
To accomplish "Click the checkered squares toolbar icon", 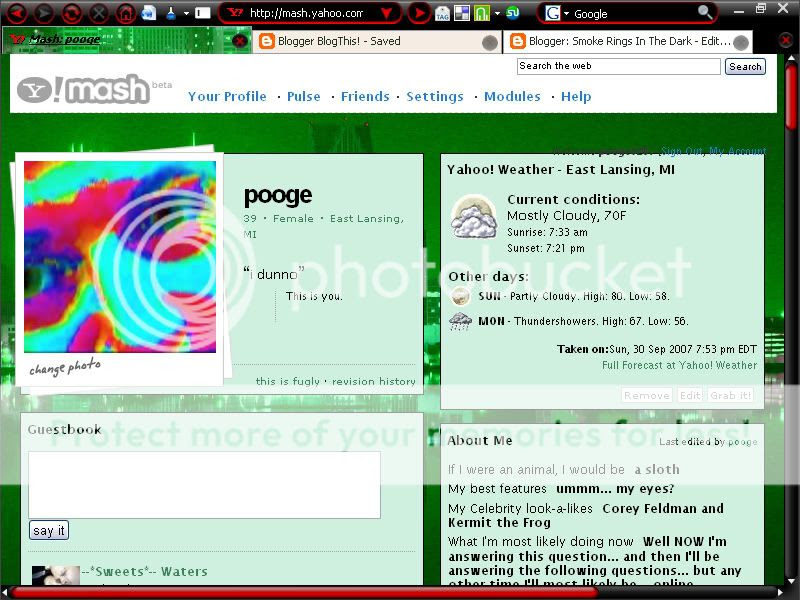I will [x=462, y=13].
